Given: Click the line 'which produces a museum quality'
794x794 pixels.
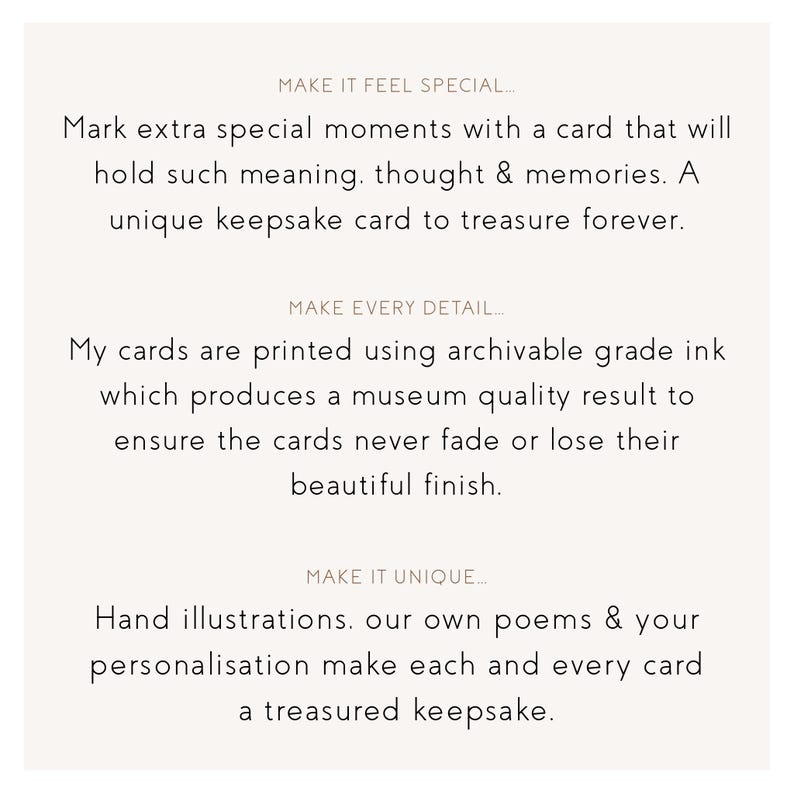Looking at the screenshot, I should pos(397,395).
